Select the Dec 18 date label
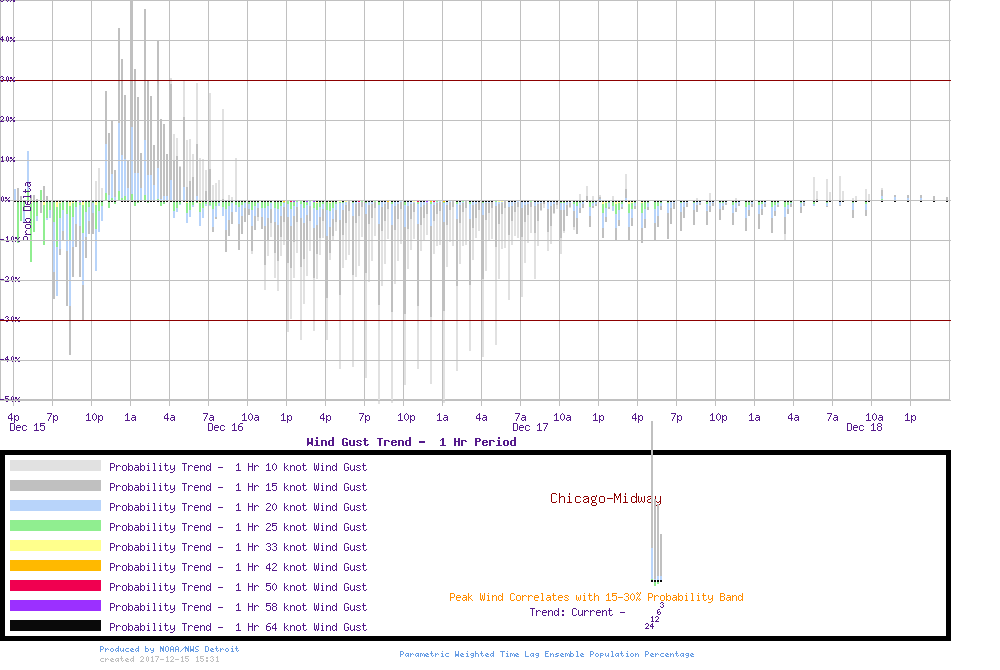The image size is (1000, 670). pyautogui.click(x=864, y=427)
